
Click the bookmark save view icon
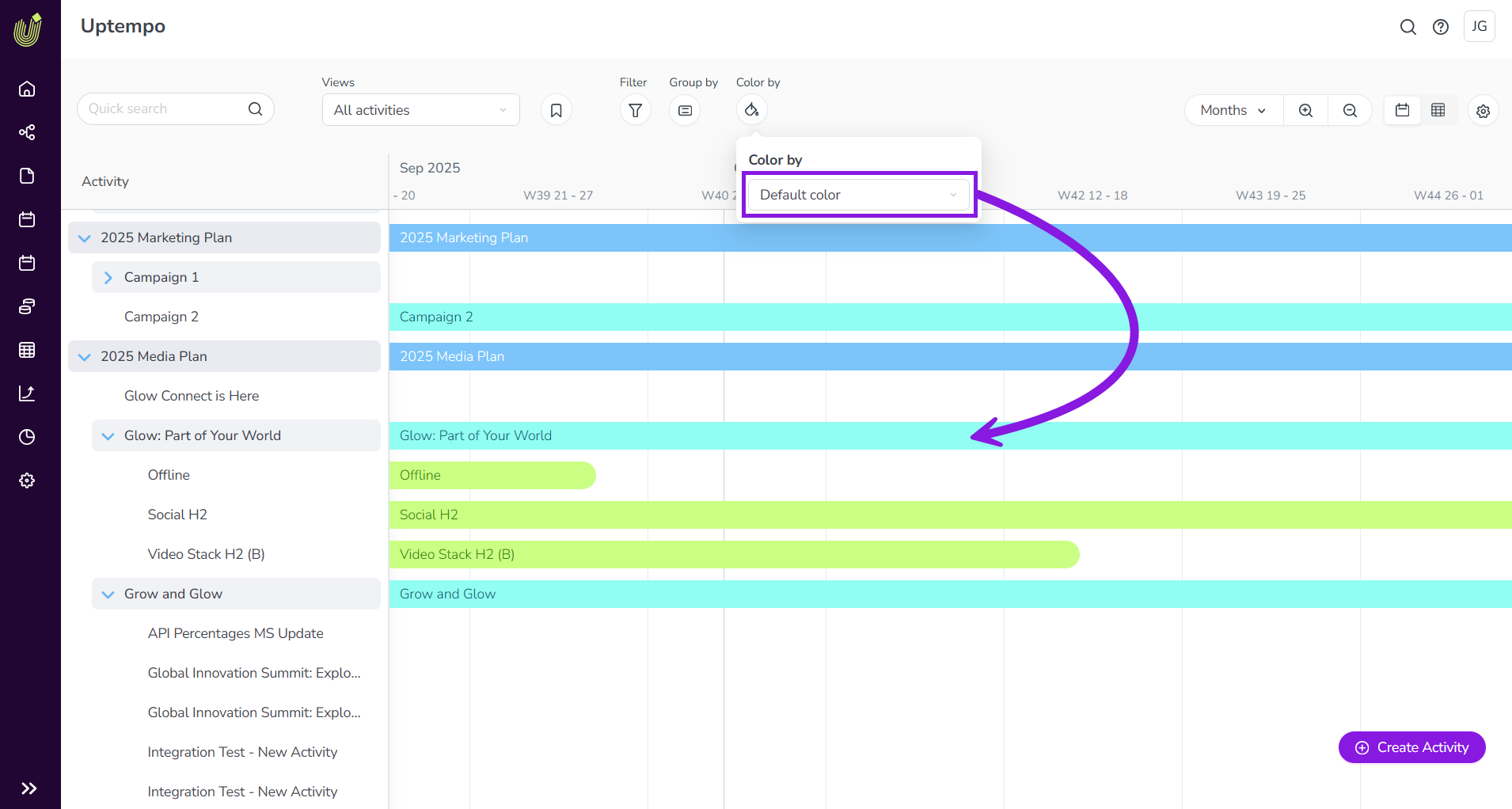557,110
